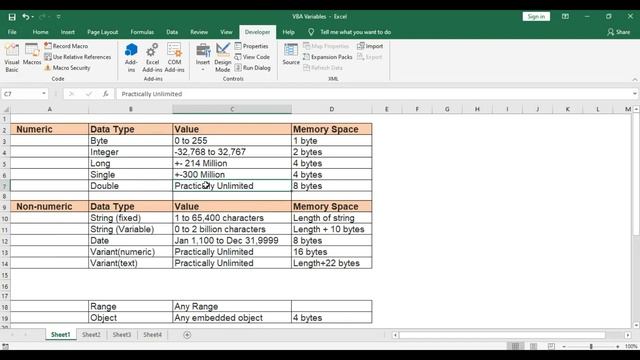Select all cells with corner button
Screen dimensions: 640x360
tap(5, 109)
